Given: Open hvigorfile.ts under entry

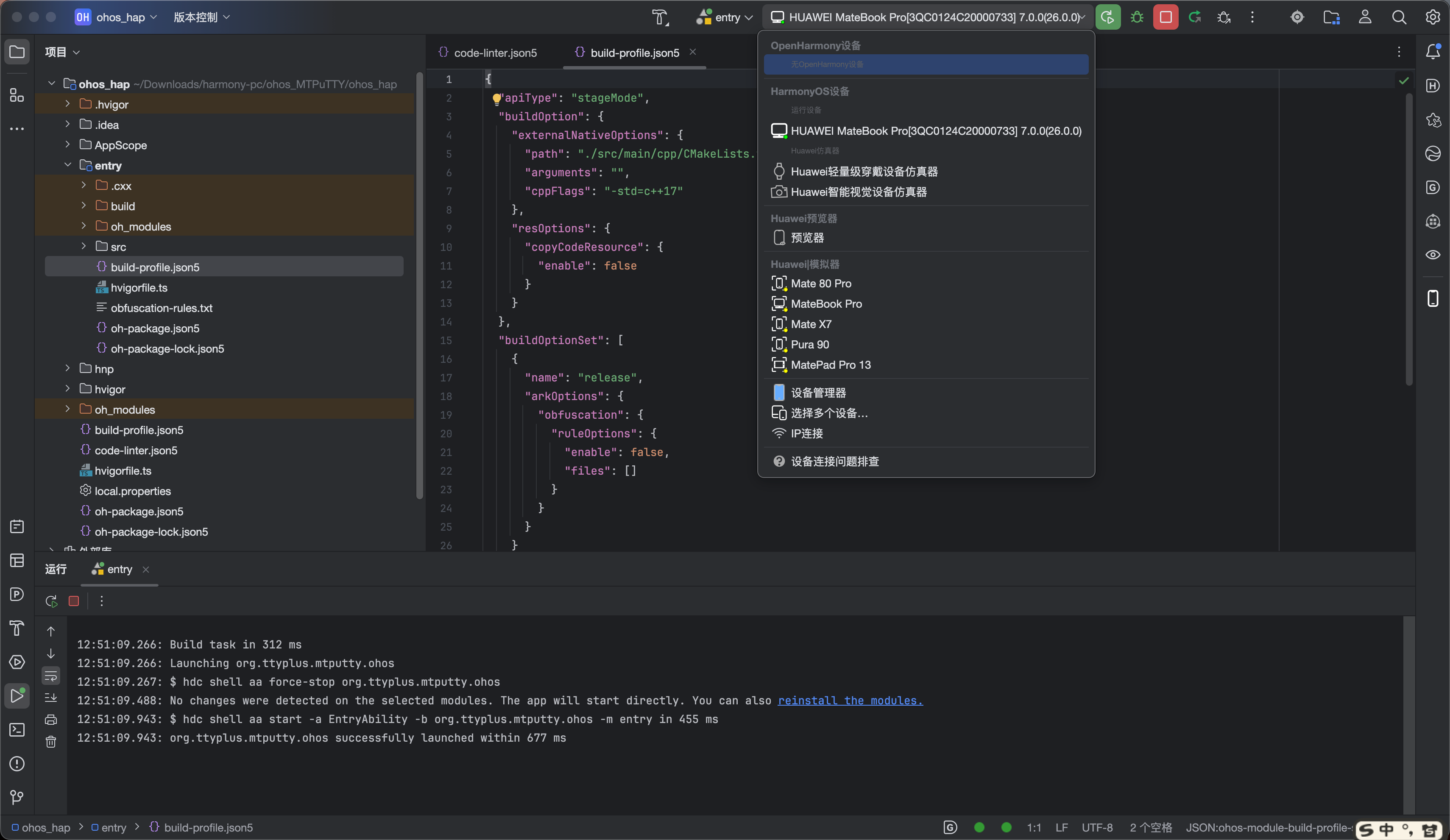Looking at the screenshot, I should (139, 287).
